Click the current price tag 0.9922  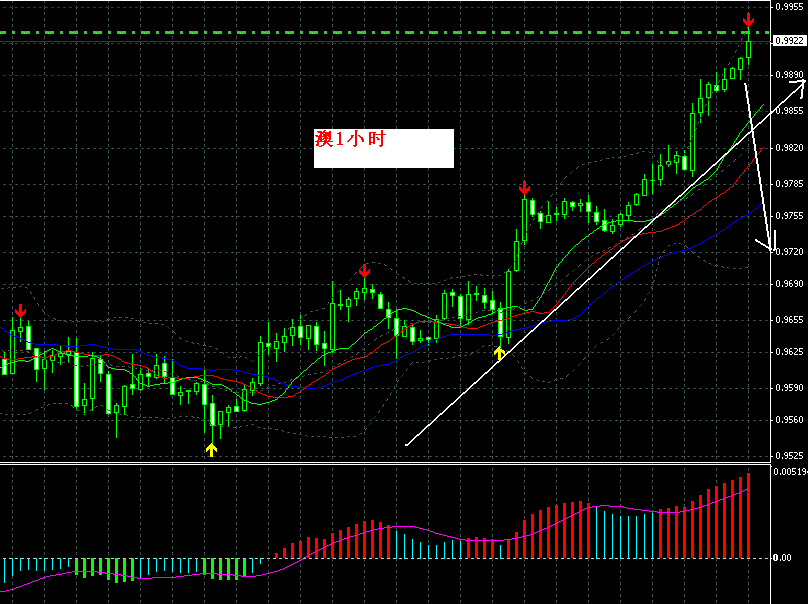tap(789, 41)
